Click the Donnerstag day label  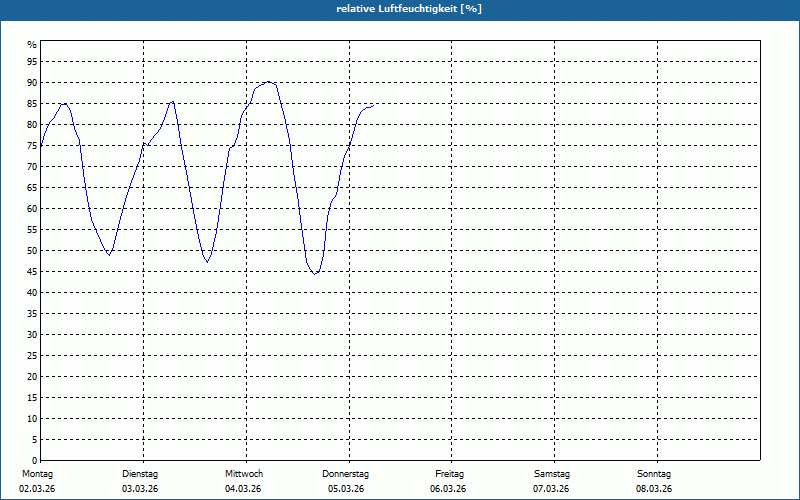point(345,474)
